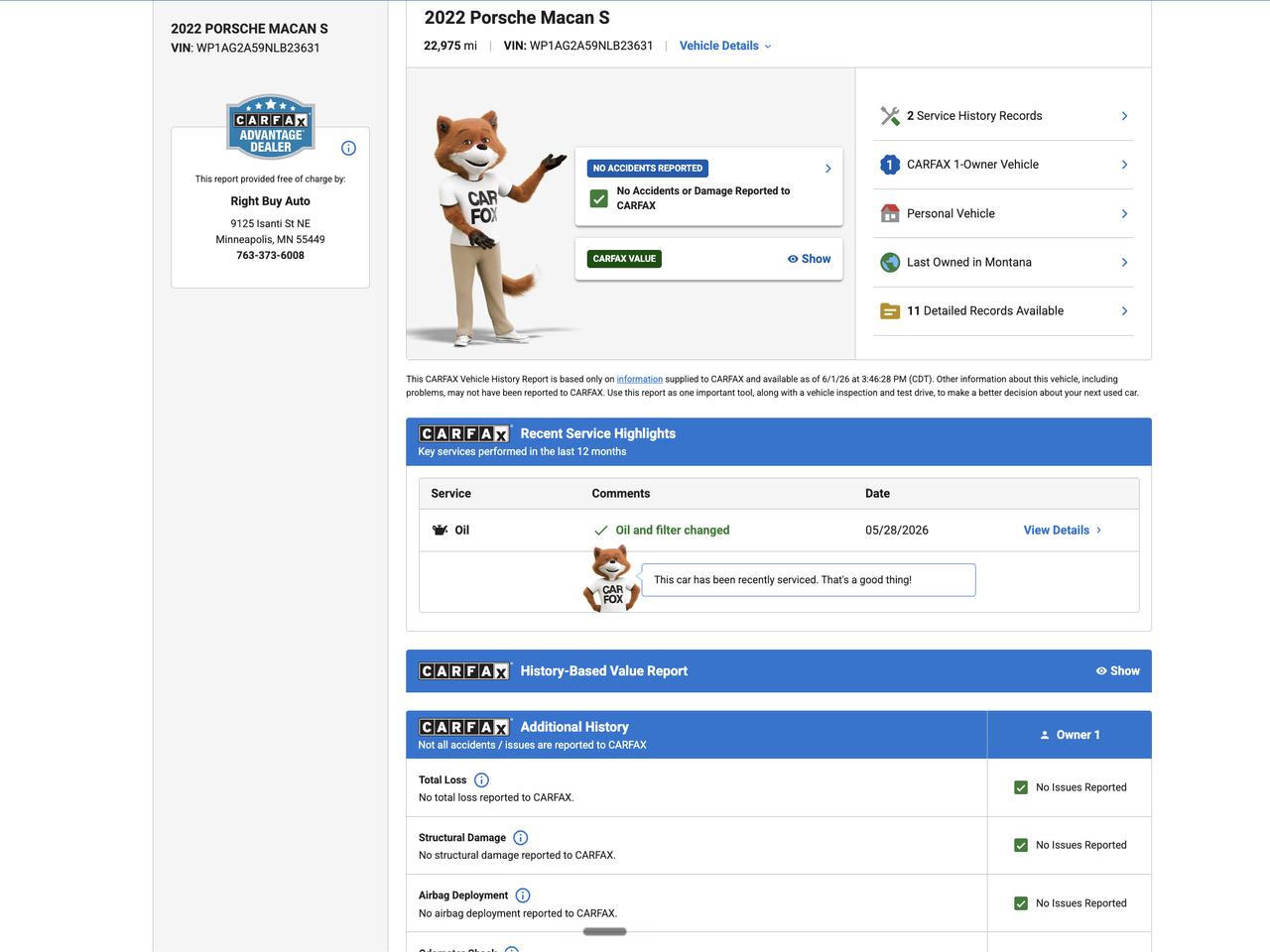
Task: Click Structural Damage No Issues checkbox
Action: tap(1021, 845)
